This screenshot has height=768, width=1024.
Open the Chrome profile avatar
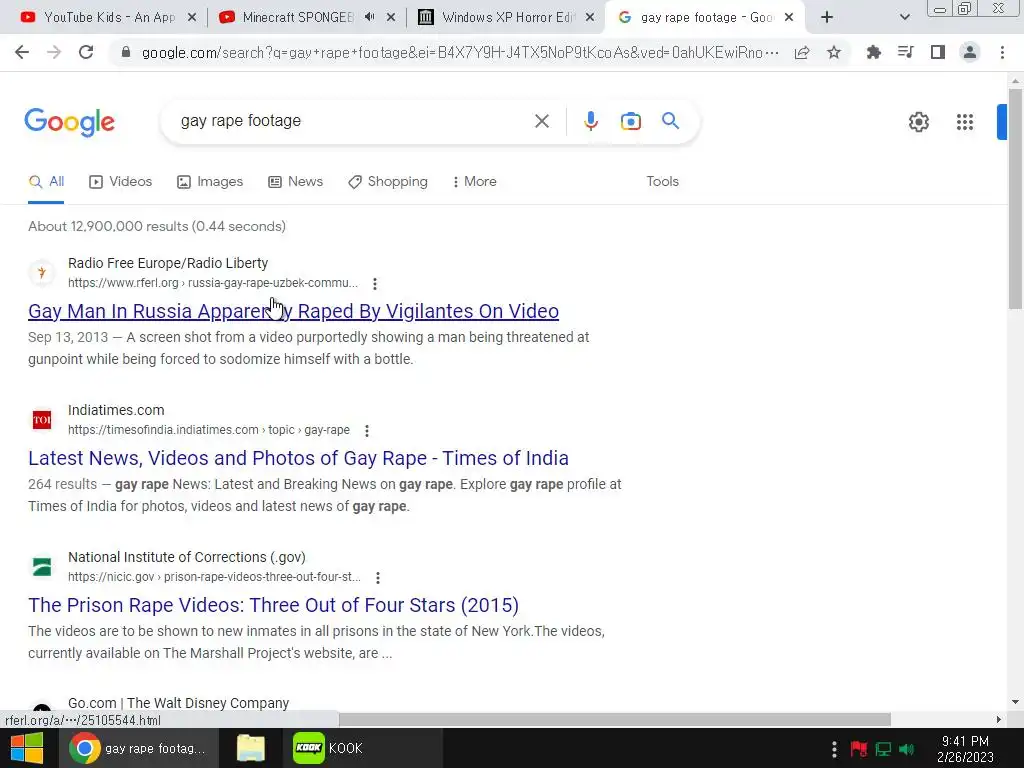pyautogui.click(x=970, y=52)
